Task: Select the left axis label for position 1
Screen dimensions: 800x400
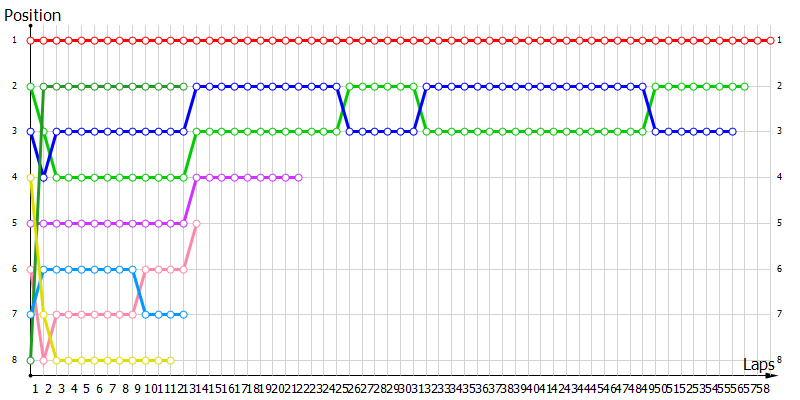Action: 15,41
